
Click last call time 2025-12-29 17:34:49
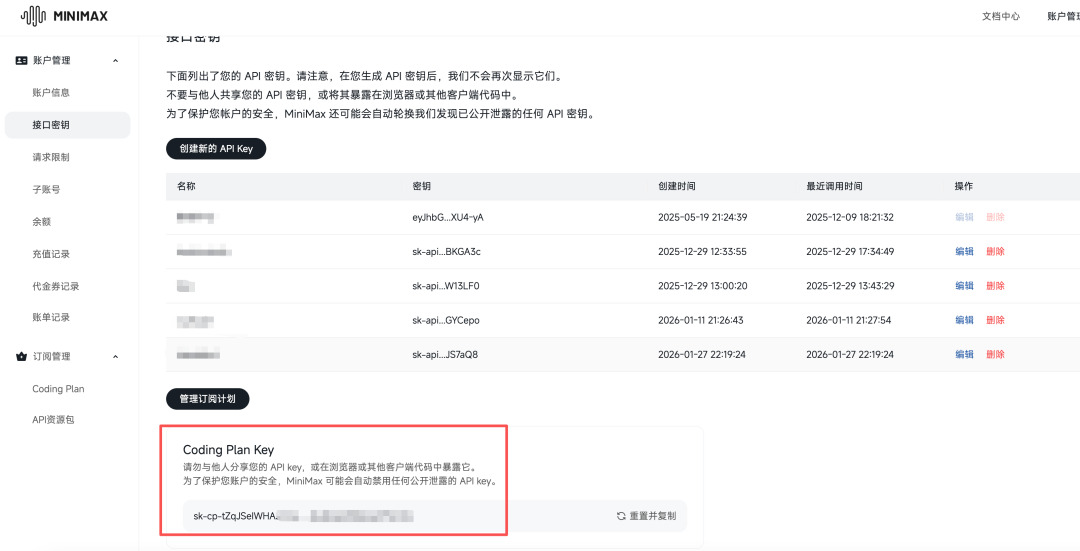(851, 251)
